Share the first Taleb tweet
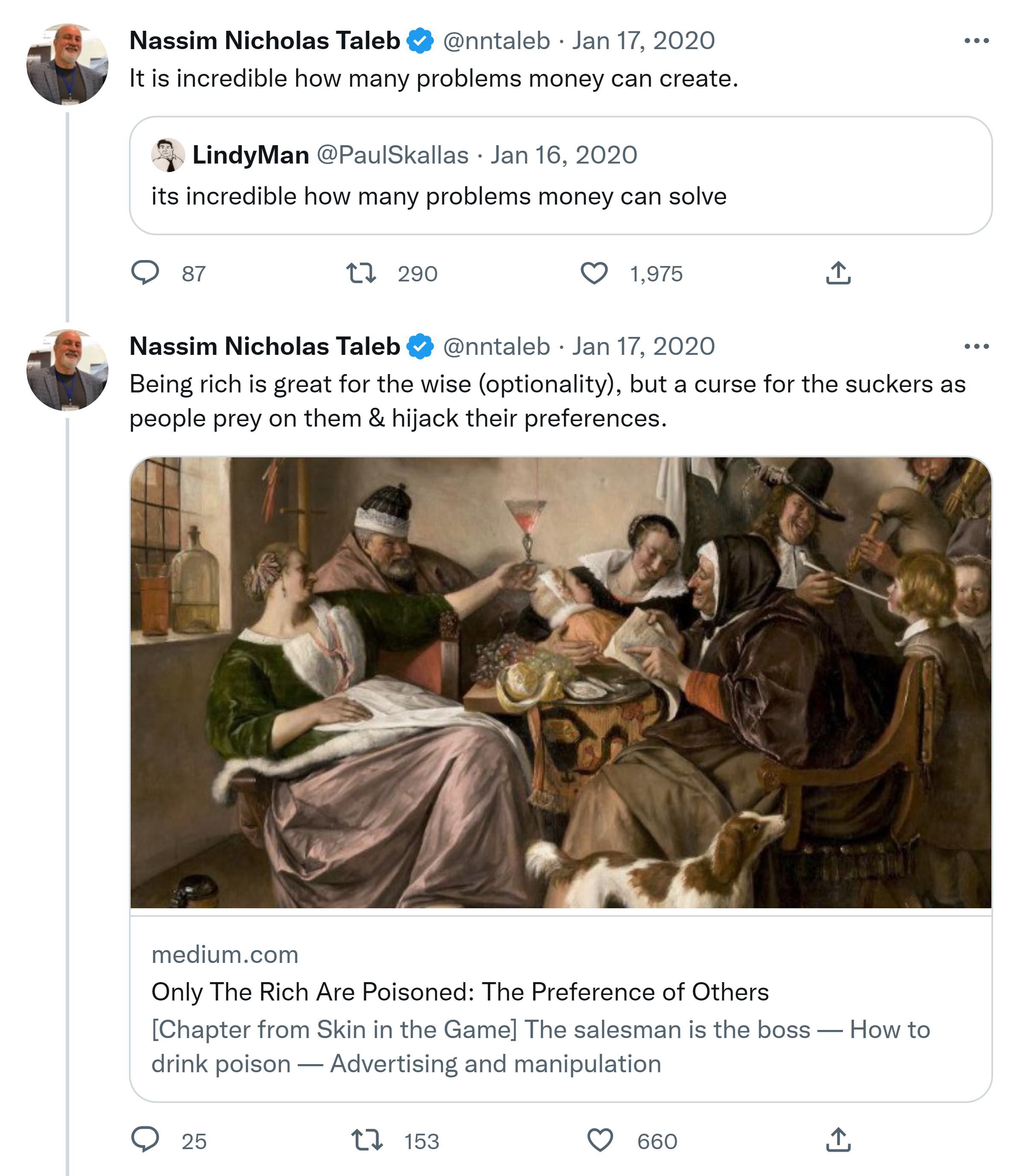 click(838, 273)
